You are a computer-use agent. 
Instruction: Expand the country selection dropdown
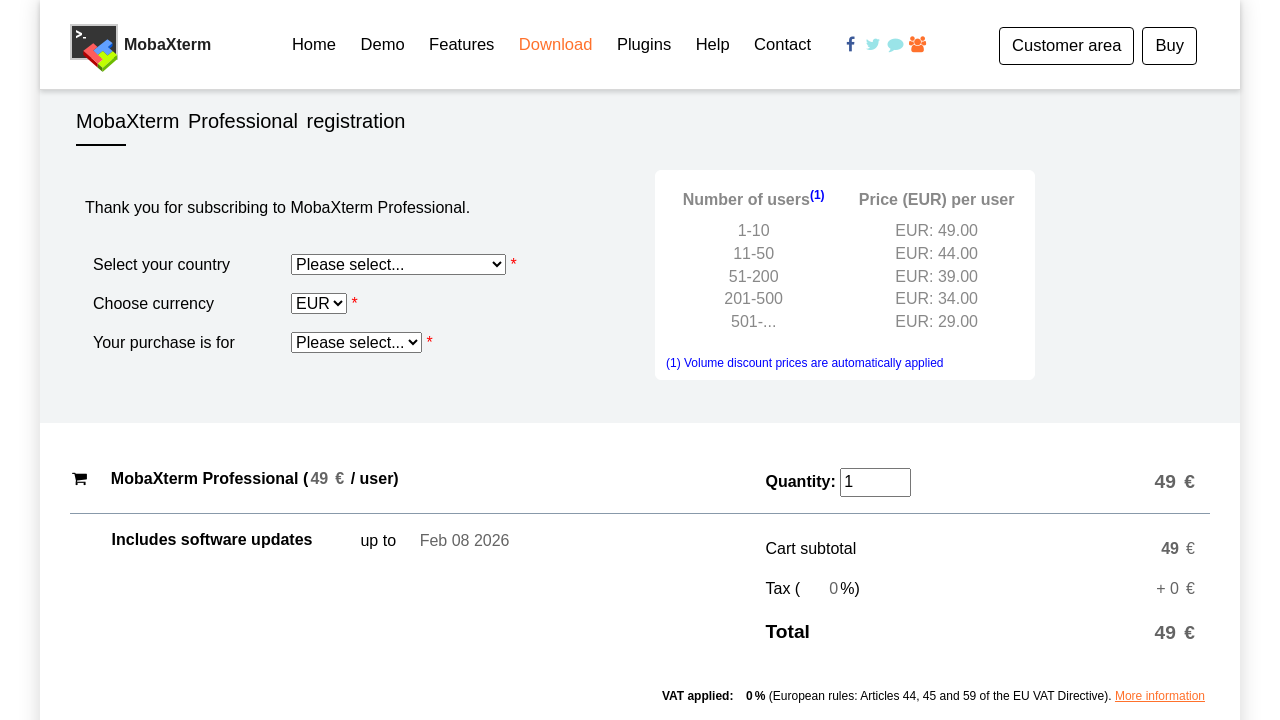[398, 265]
